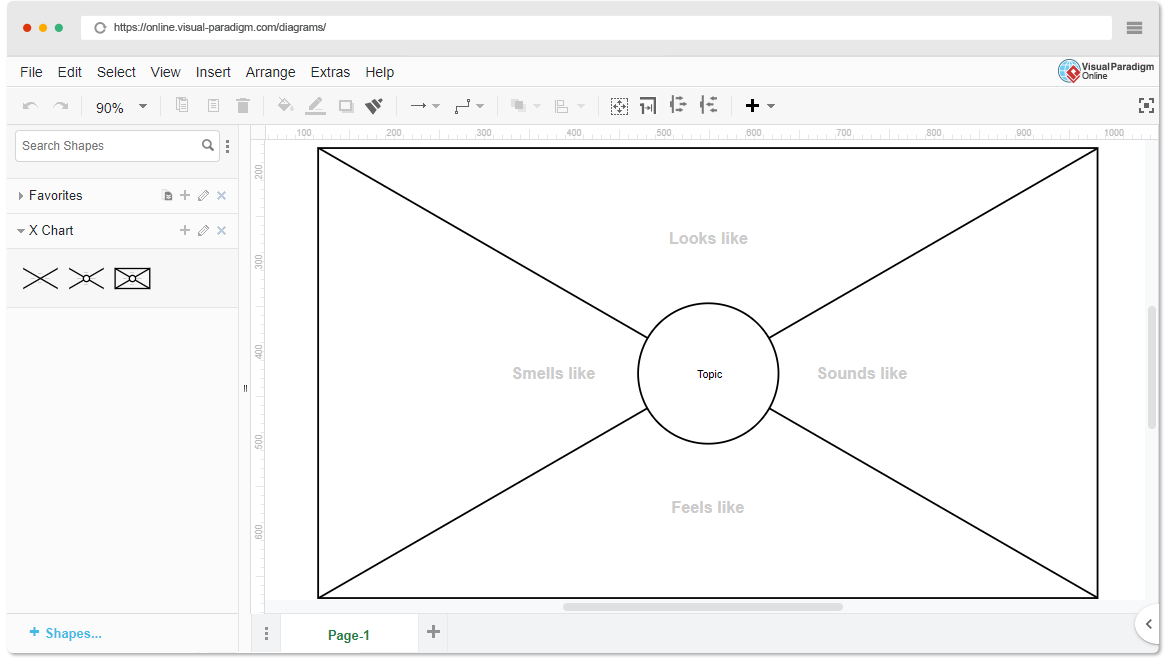Open the View menu

click(166, 72)
